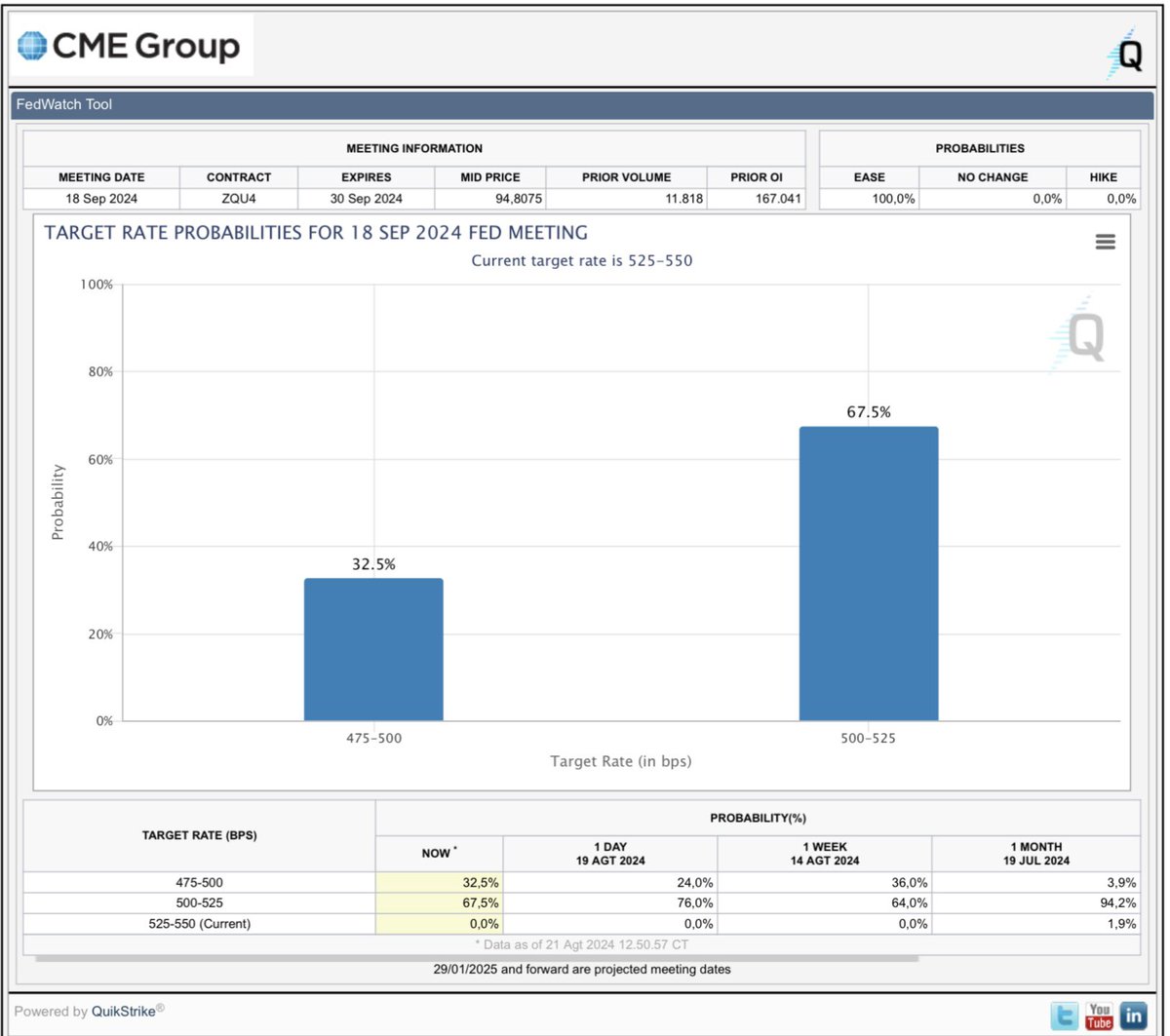
Task: Click the expiry value 30 Sep 2024
Action: click(367, 199)
